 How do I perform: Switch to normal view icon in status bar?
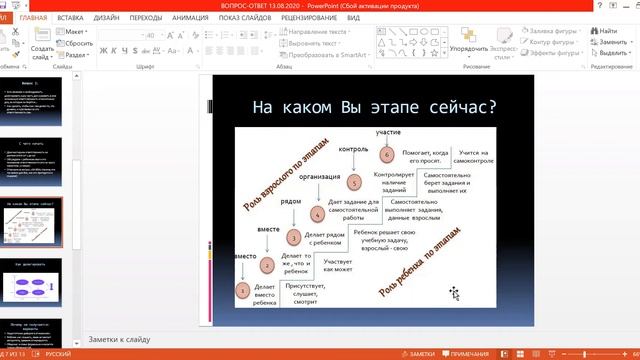[504, 354]
